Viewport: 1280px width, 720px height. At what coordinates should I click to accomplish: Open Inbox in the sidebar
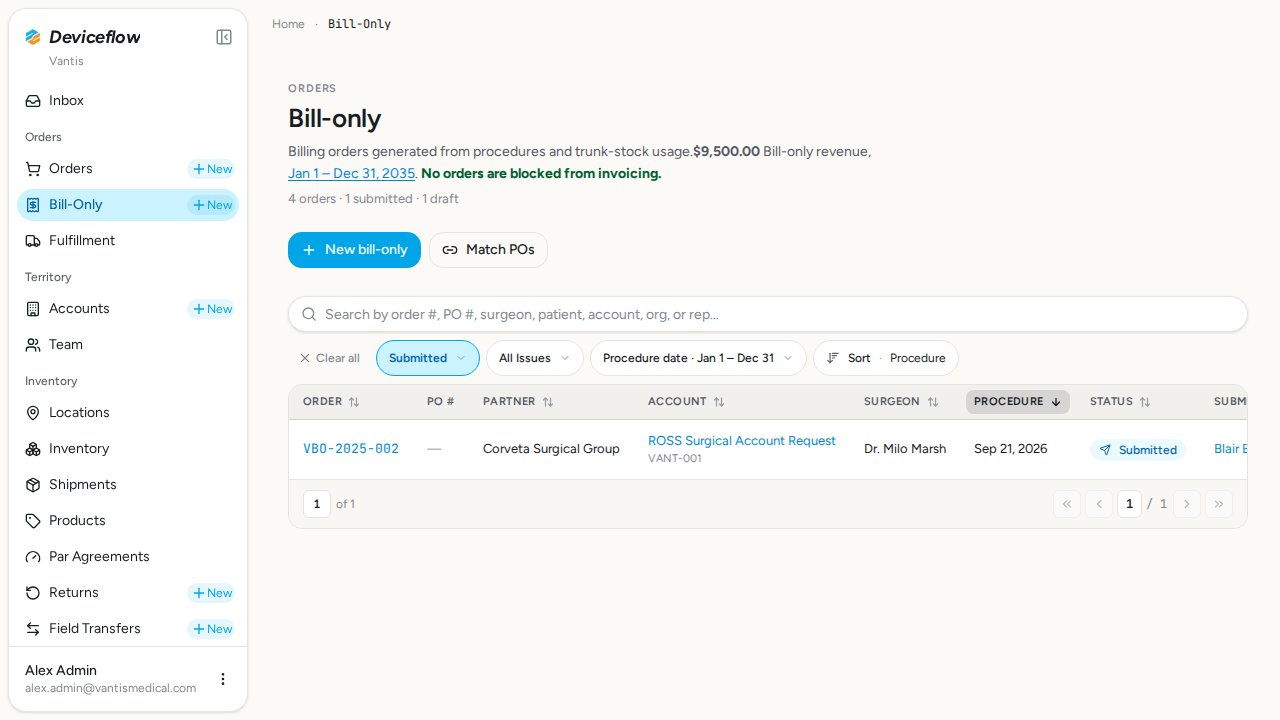pos(128,101)
